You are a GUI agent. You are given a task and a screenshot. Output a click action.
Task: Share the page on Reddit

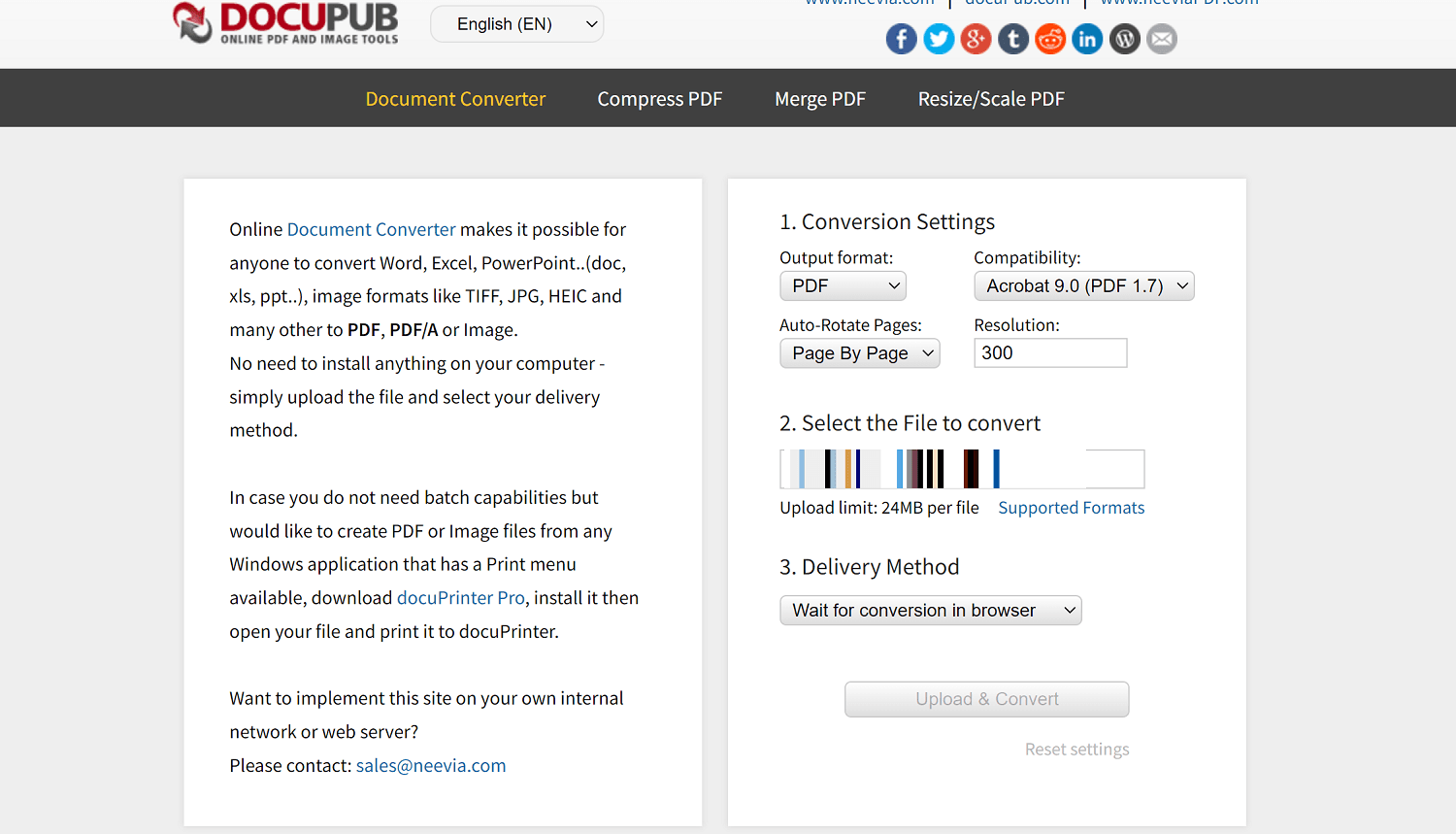pyautogui.click(x=1050, y=39)
